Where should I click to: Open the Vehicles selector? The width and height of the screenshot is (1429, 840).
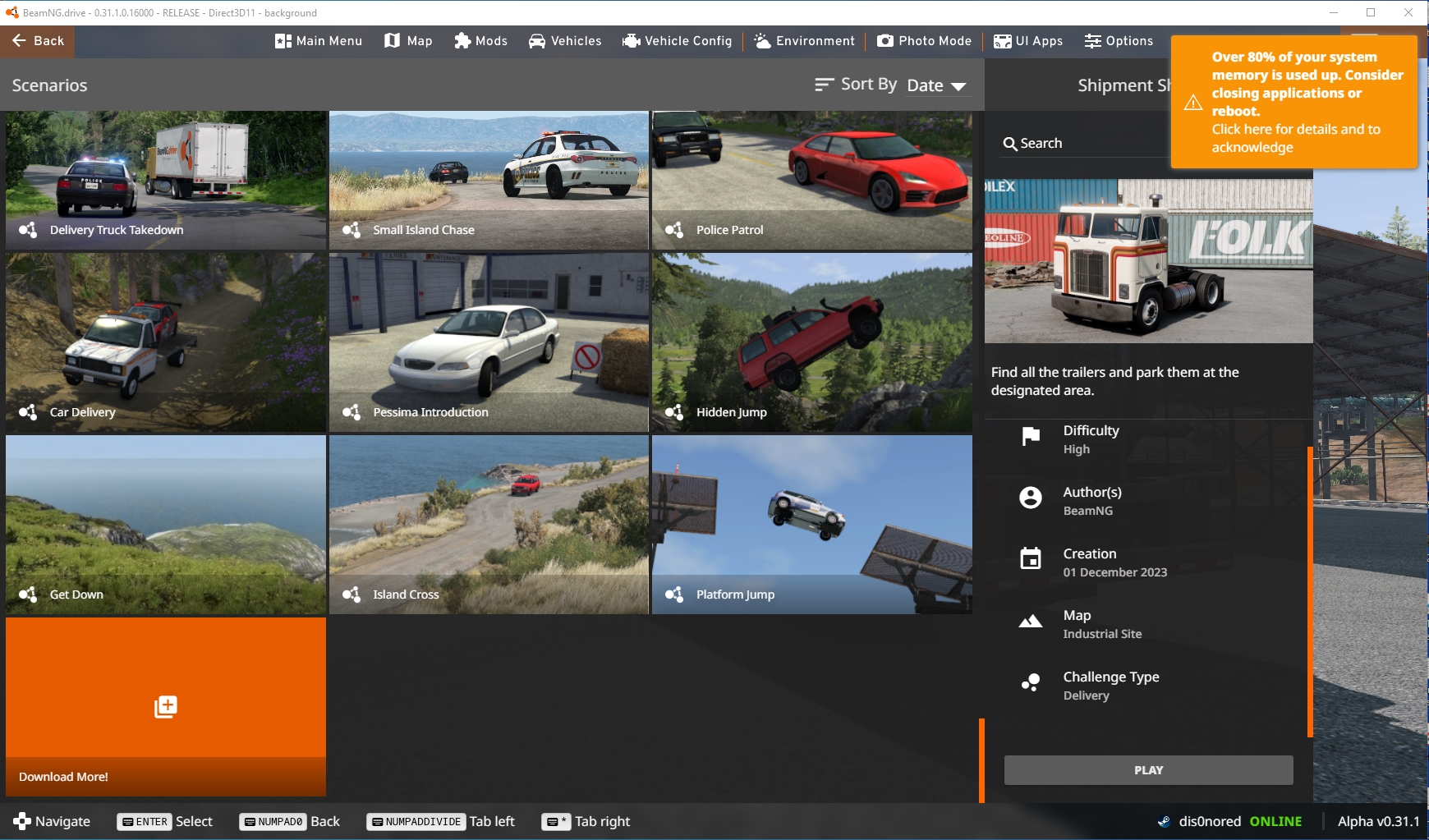pyautogui.click(x=565, y=41)
